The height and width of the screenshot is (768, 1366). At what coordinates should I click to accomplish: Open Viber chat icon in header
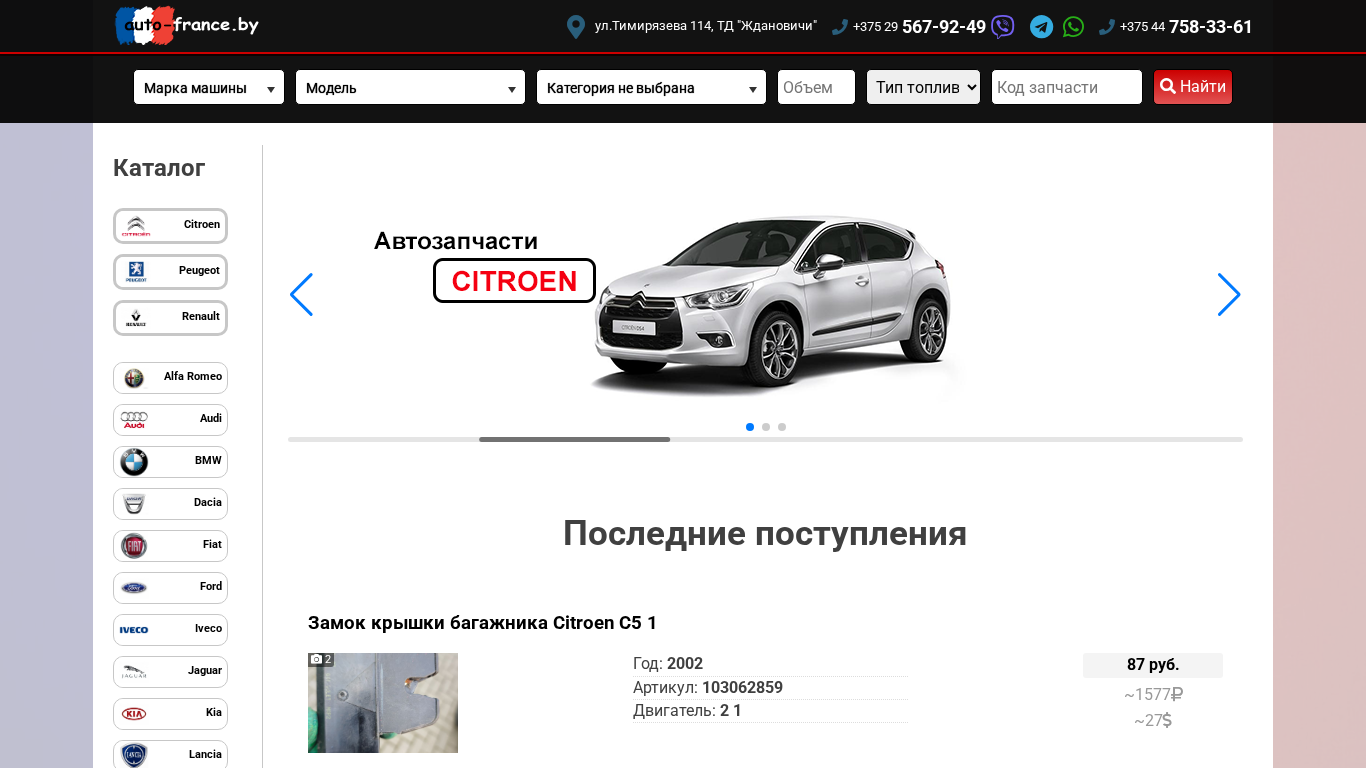[1002, 27]
